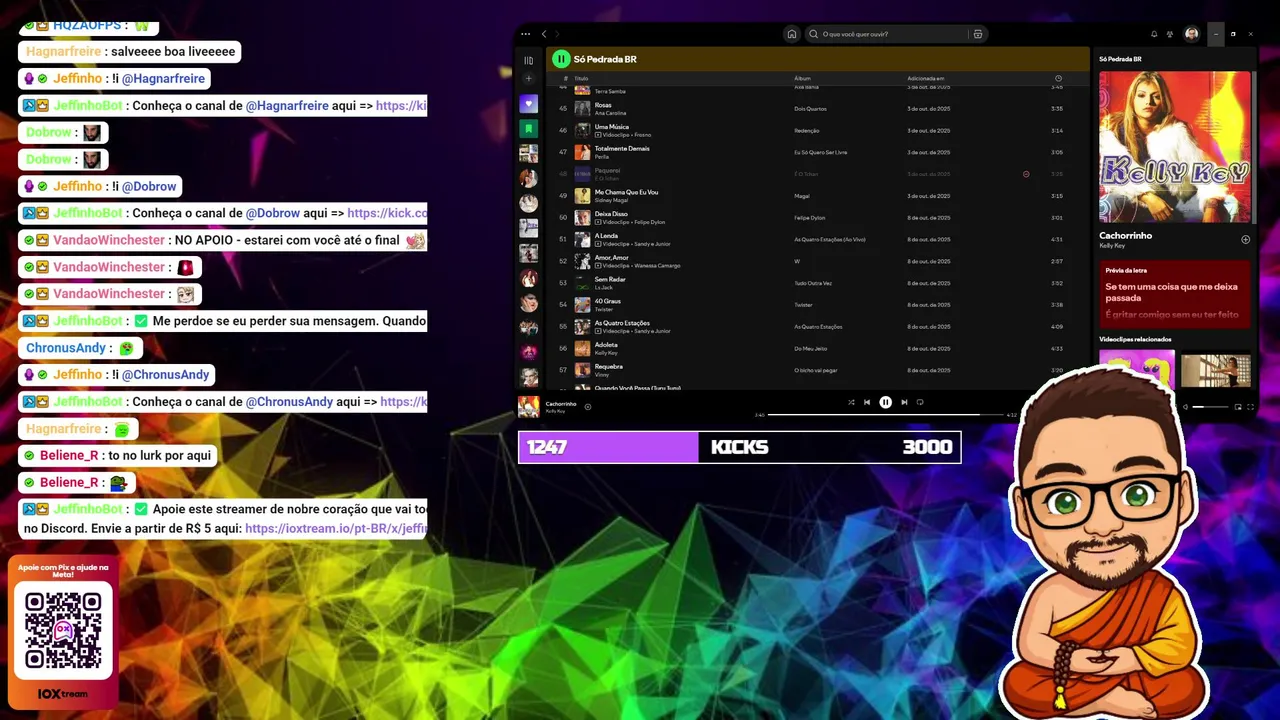
Task: Click the KICKS goal progress bar
Action: point(739,447)
